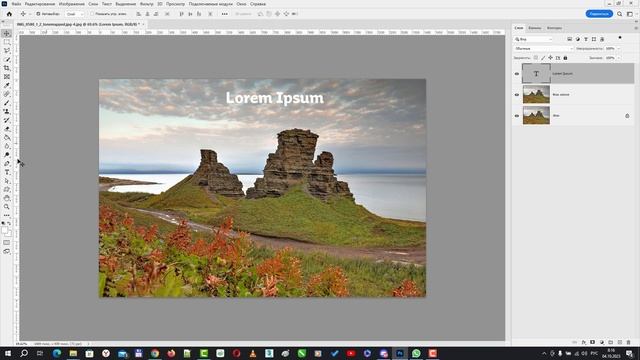640x360 pixels.
Task: Open workspace switcher icon at top right
Action: point(630,14)
